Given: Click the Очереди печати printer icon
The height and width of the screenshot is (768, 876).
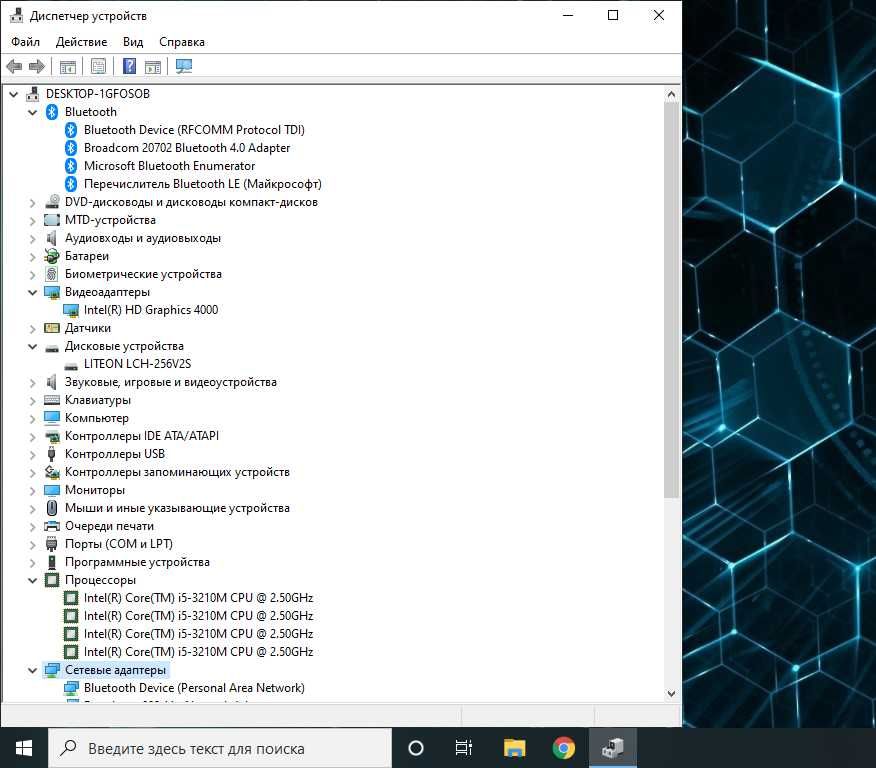Looking at the screenshot, I should [52, 526].
